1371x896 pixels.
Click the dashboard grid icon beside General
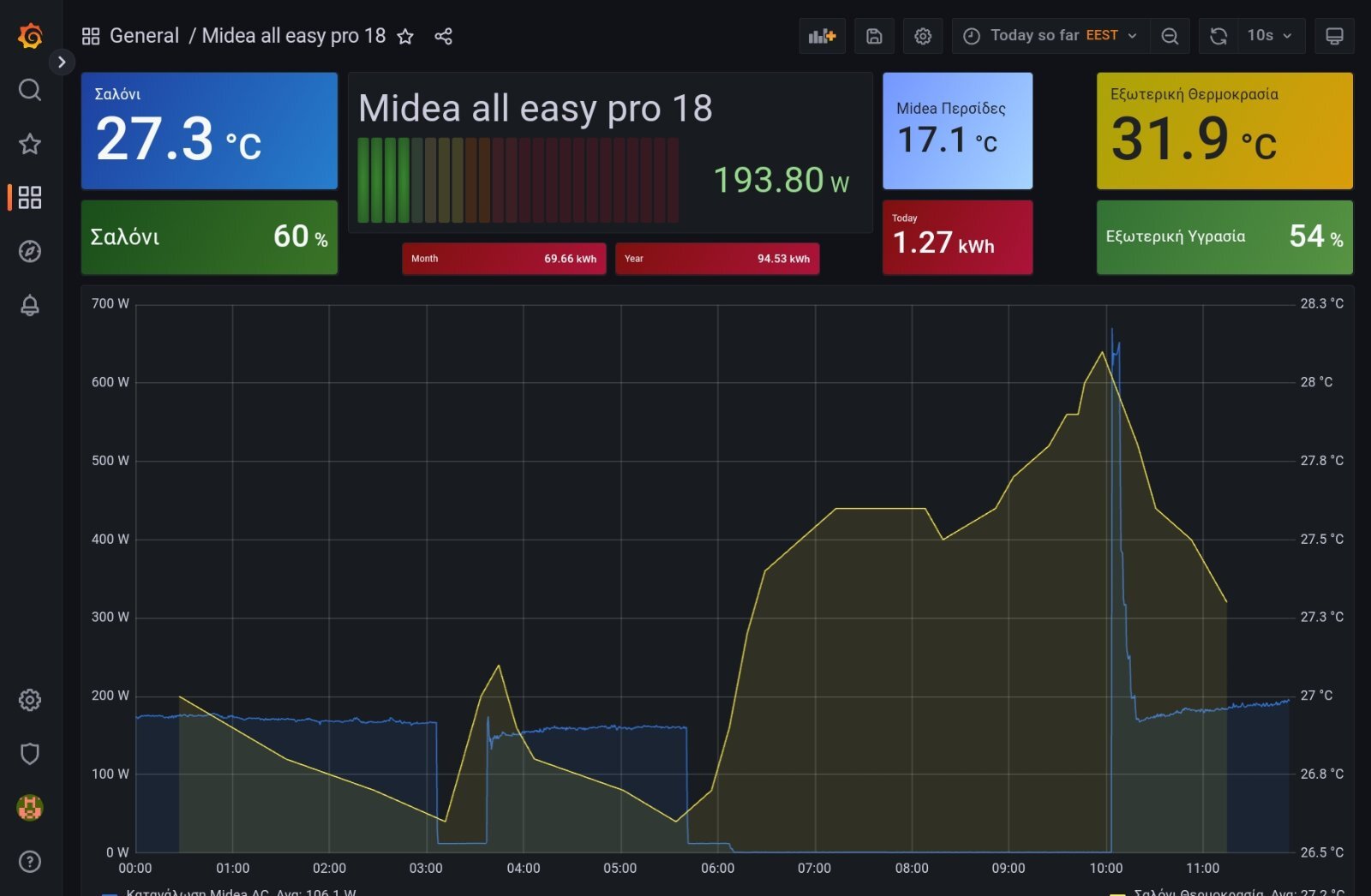[91, 36]
